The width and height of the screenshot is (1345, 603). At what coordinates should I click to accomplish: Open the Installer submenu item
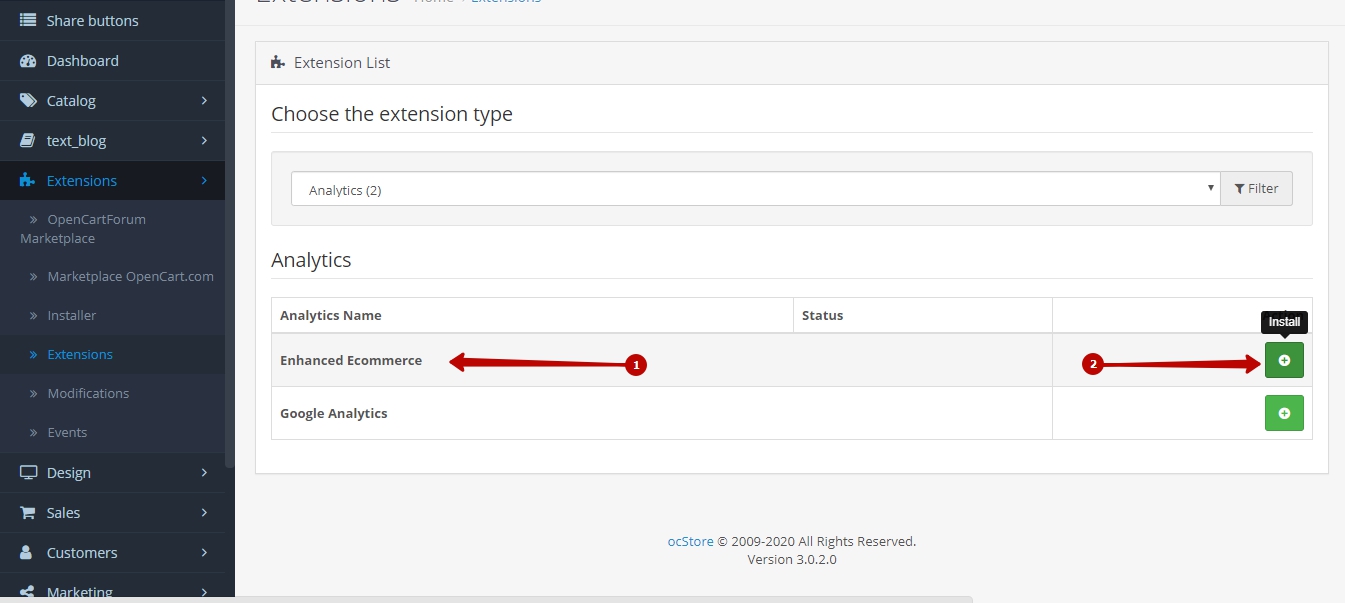tap(72, 315)
